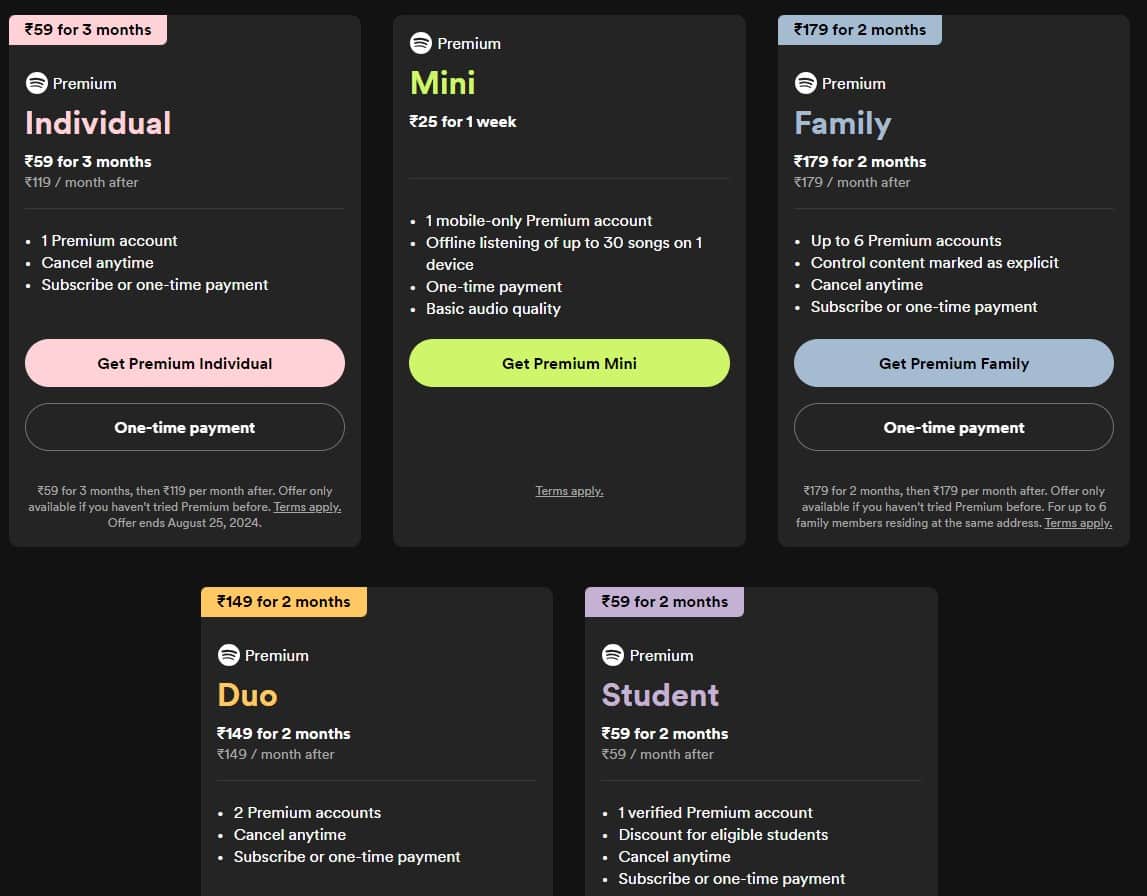Click Spotify logo on Family plan card
1147x896 pixels.
point(806,83)
